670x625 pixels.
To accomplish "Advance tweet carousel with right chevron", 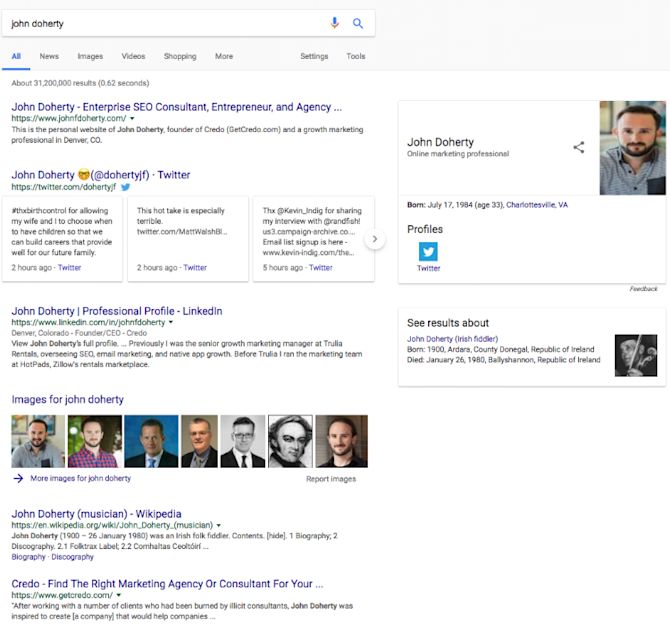I will 375,239.
